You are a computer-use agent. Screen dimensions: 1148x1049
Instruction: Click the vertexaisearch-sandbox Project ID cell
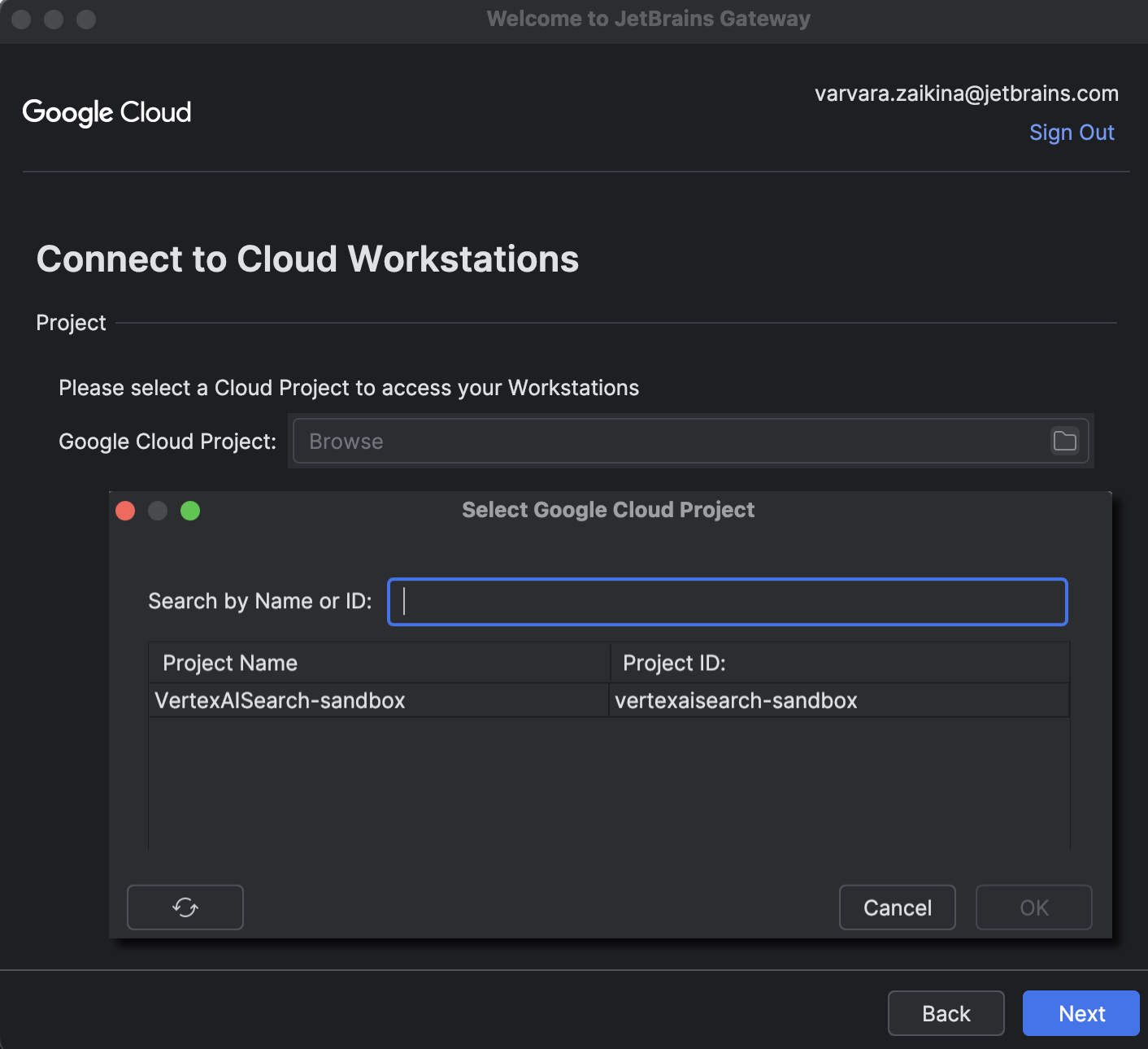point(737,700)
